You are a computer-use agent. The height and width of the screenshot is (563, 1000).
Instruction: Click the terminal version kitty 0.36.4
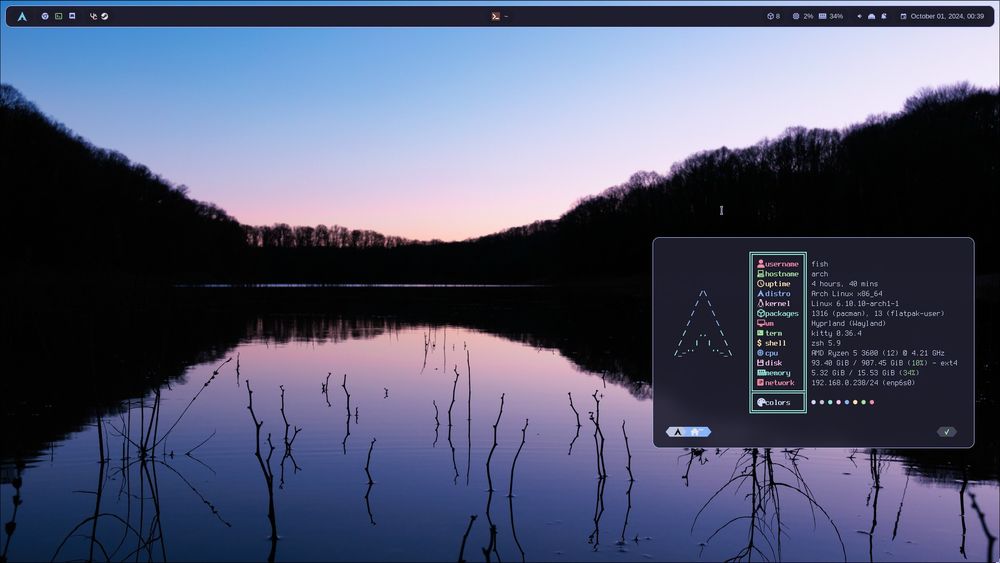836,333
